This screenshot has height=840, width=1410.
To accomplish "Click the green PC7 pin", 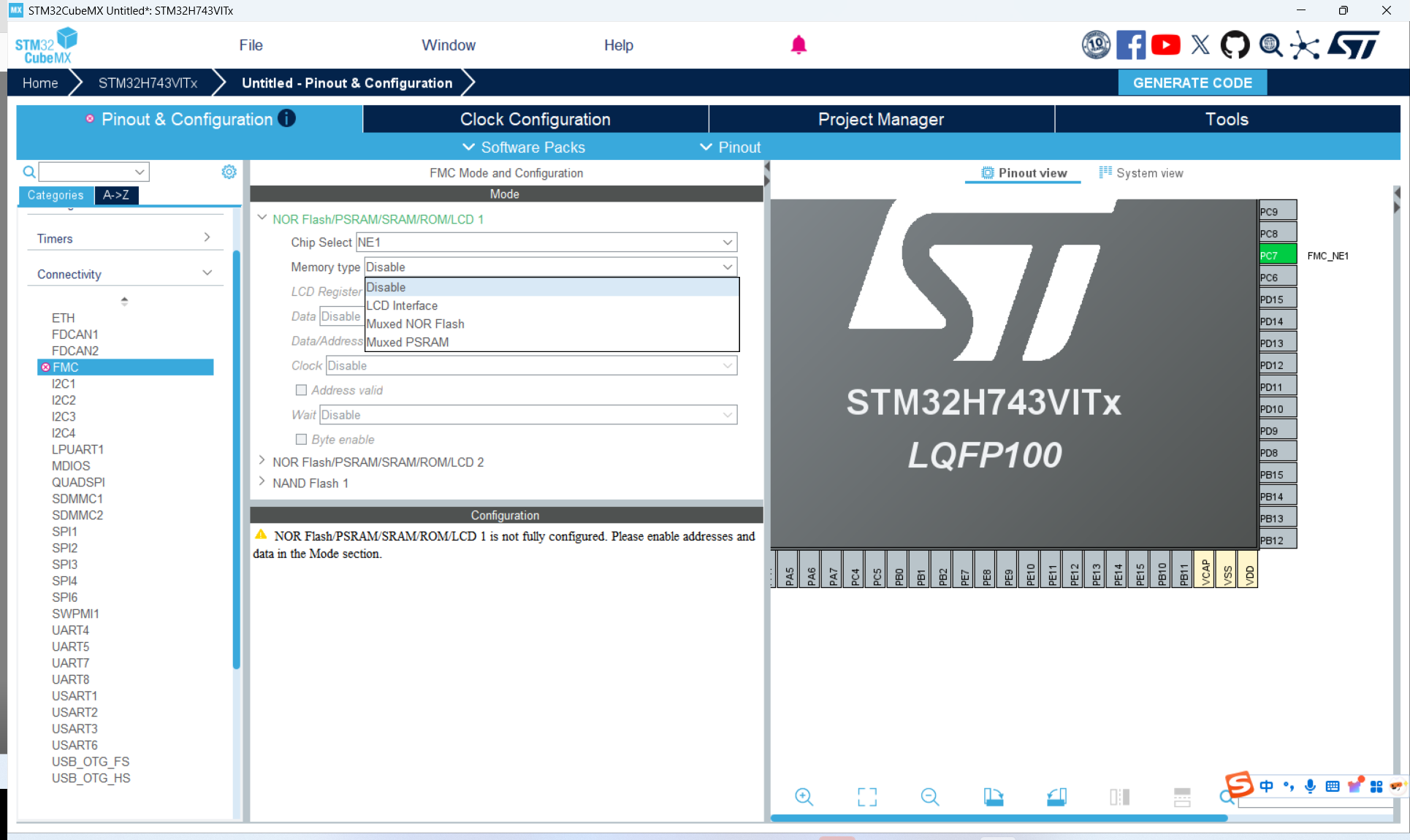I will pyautogui.click(x=1276, y=255).
